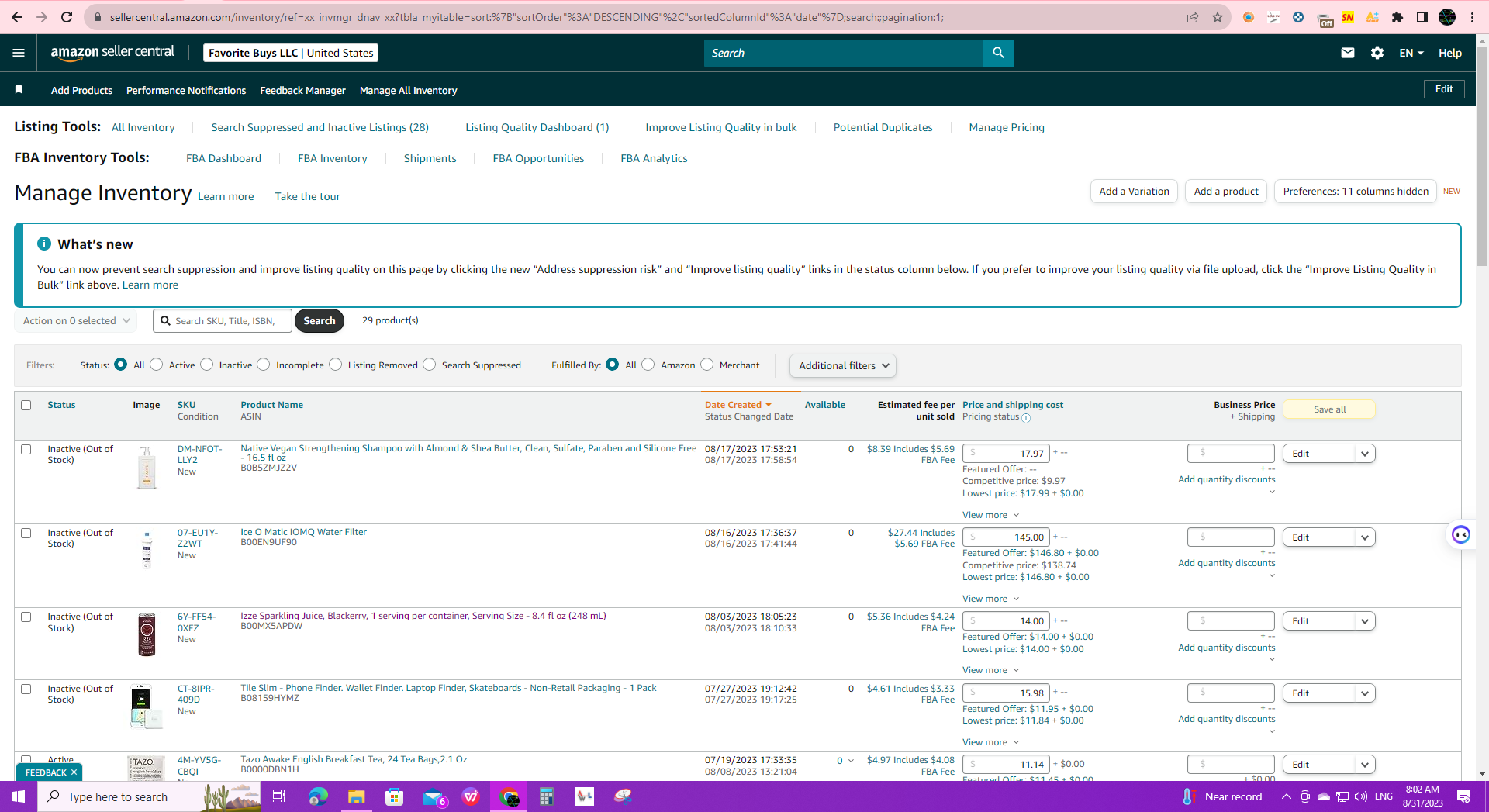
Task: Open the settings gear icon
Action: (x=1377, y=53)
